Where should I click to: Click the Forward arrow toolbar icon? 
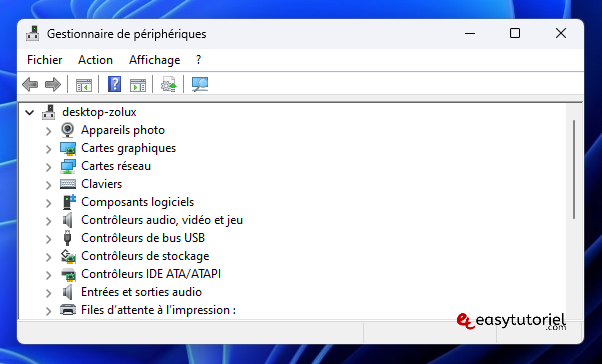(x=53, y=84)
